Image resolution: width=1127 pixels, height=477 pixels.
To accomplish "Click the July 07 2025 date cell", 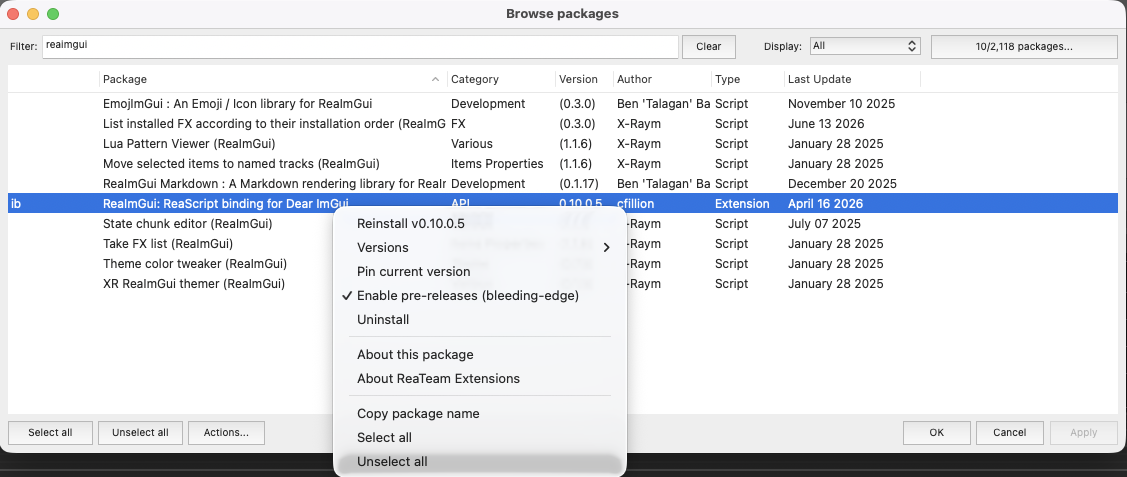I will (x=824, y=223).
